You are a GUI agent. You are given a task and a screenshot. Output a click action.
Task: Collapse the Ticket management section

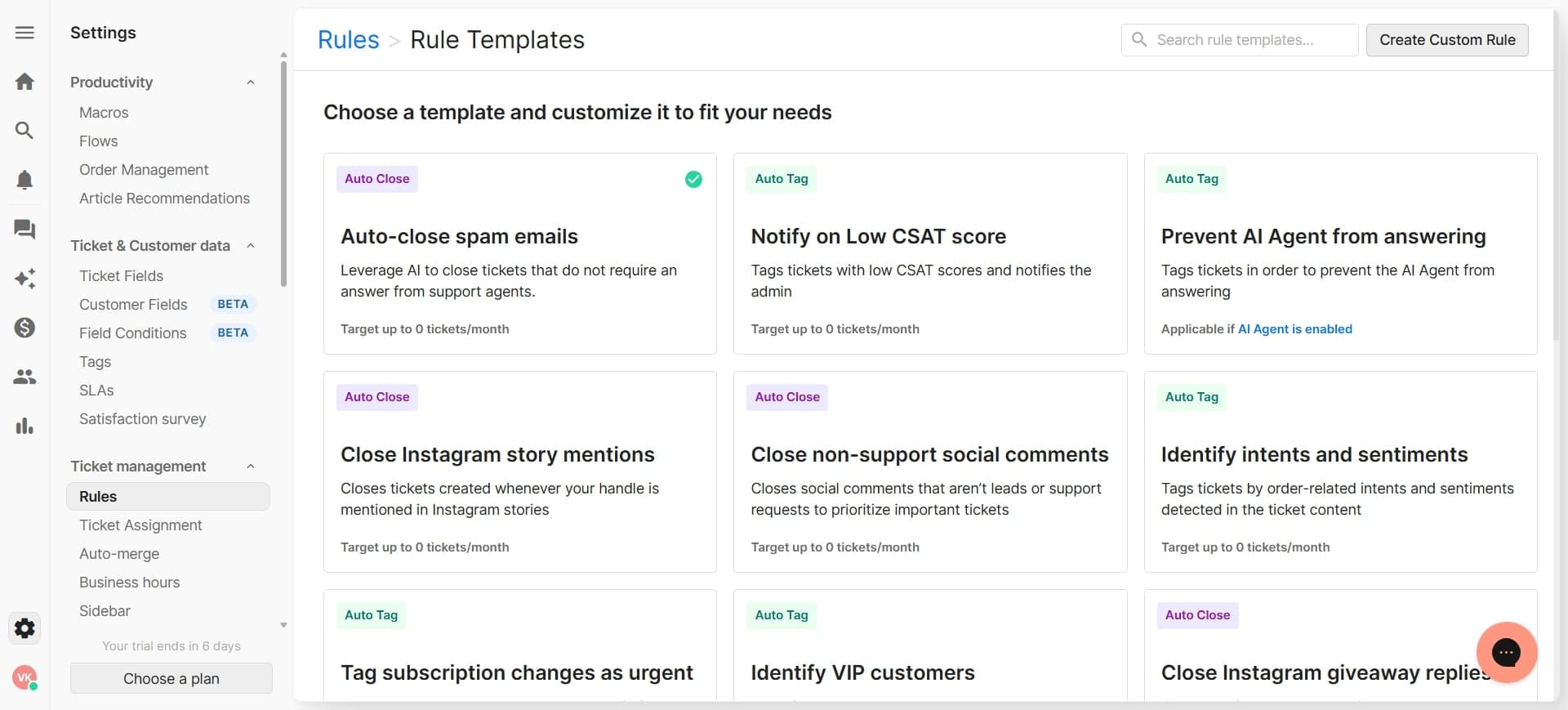250,466
